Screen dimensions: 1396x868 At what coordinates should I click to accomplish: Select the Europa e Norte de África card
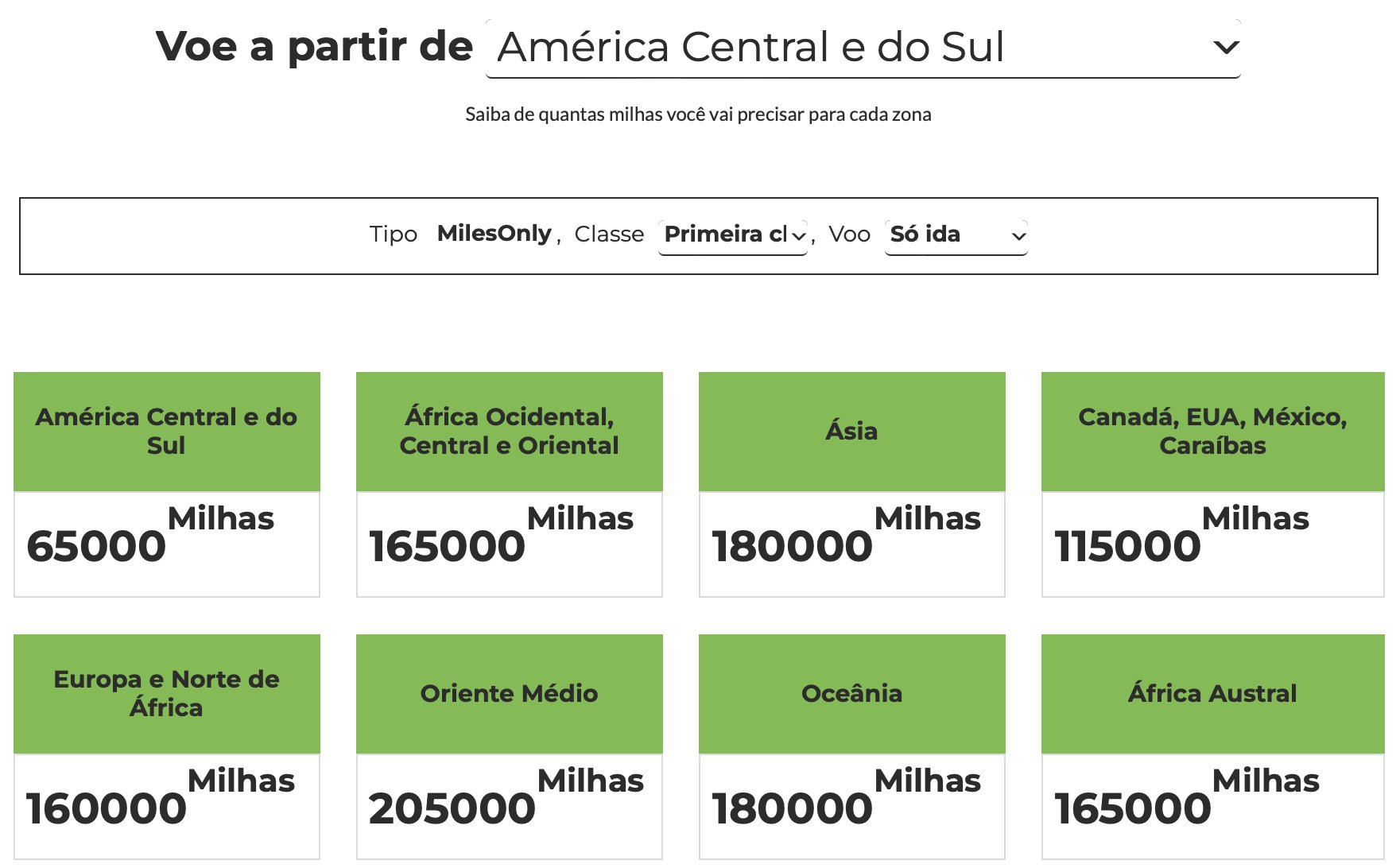tap(167, 746)
